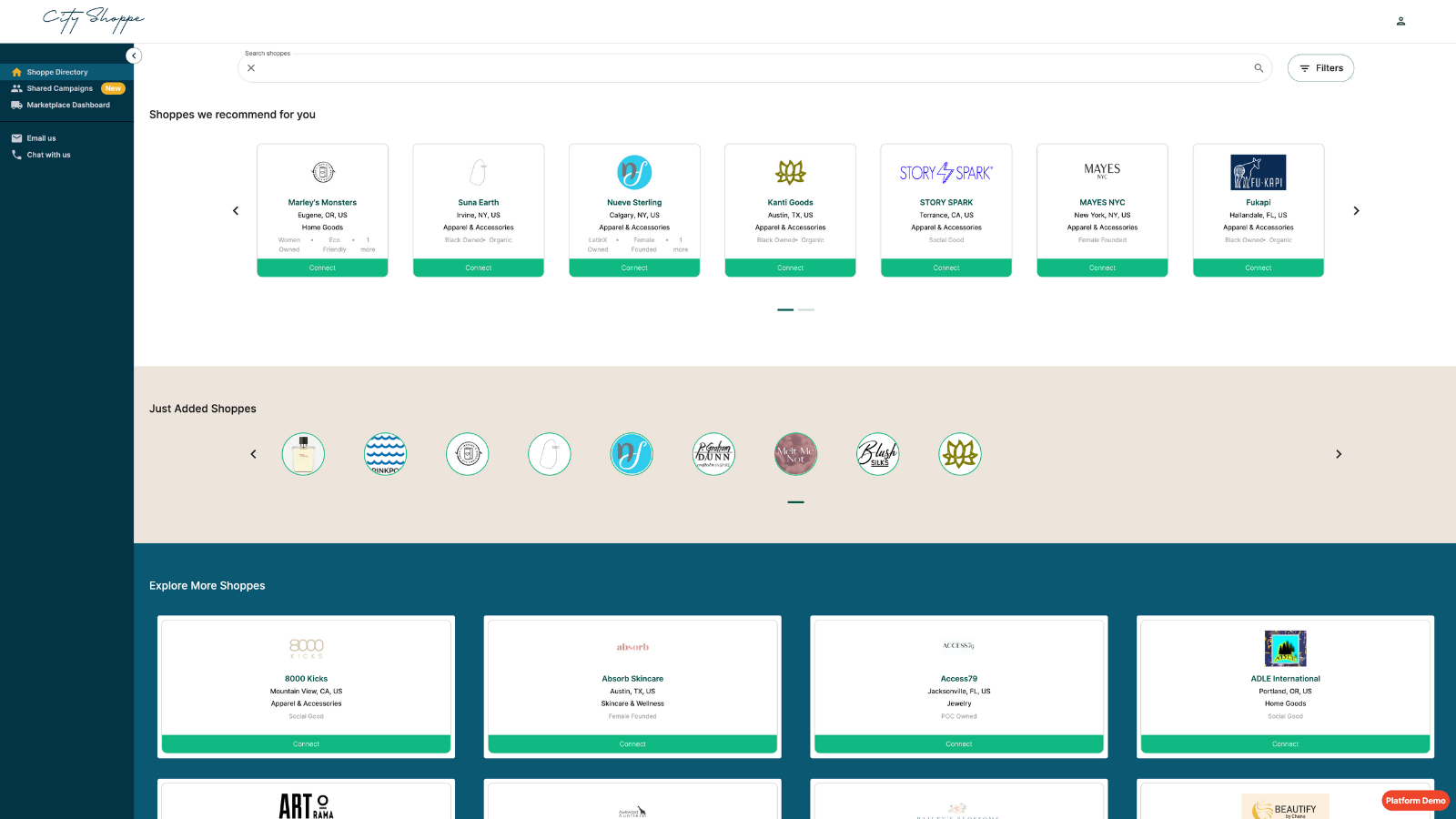Click the STORY SPARK logo
This screenshot has width=1456, height=819.
(x=946, y=172)
